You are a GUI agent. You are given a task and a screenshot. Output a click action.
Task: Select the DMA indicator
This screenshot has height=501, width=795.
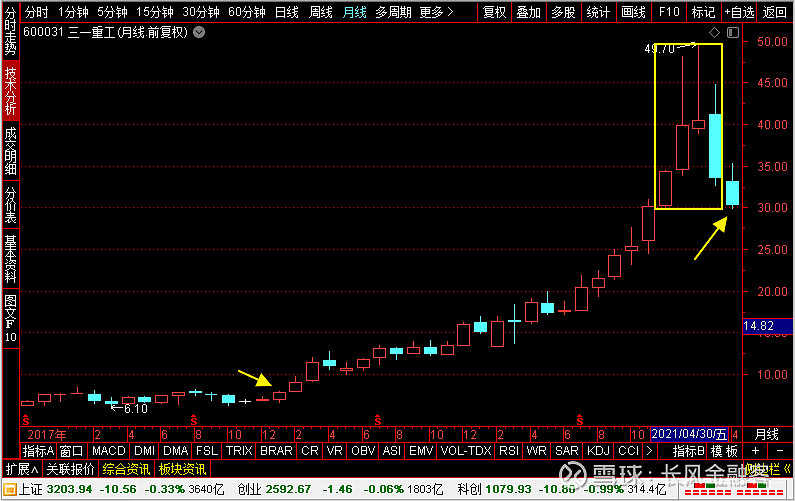click(x=176, y=450)
